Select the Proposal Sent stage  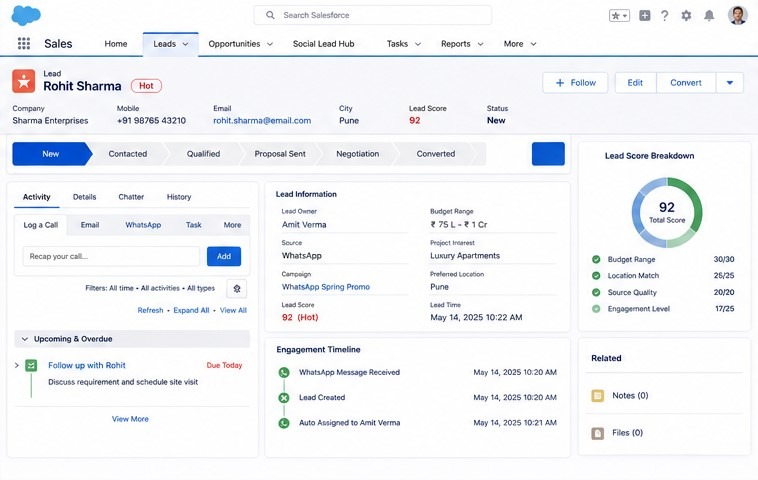280,154
